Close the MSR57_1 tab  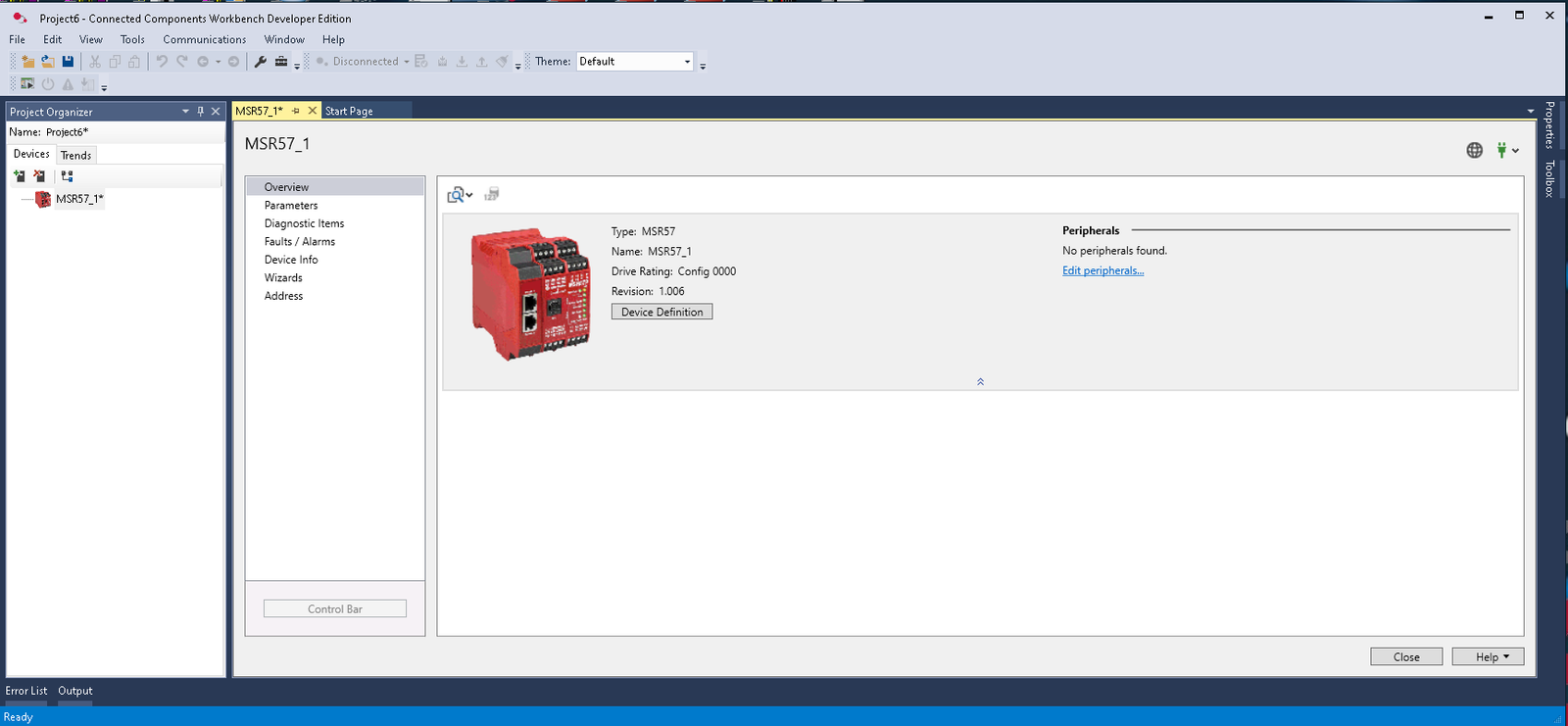[313, 111]
